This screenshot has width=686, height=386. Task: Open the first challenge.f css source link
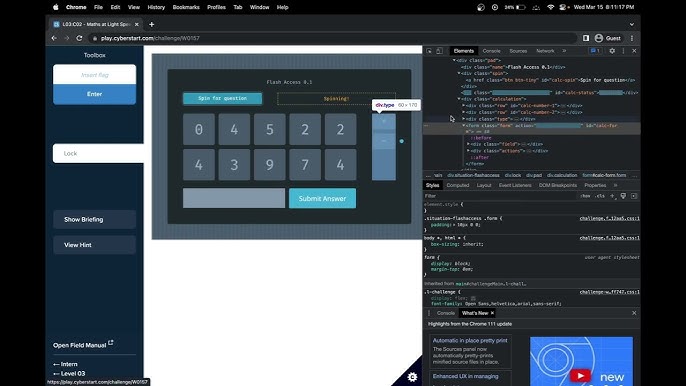tap(609, 218)
